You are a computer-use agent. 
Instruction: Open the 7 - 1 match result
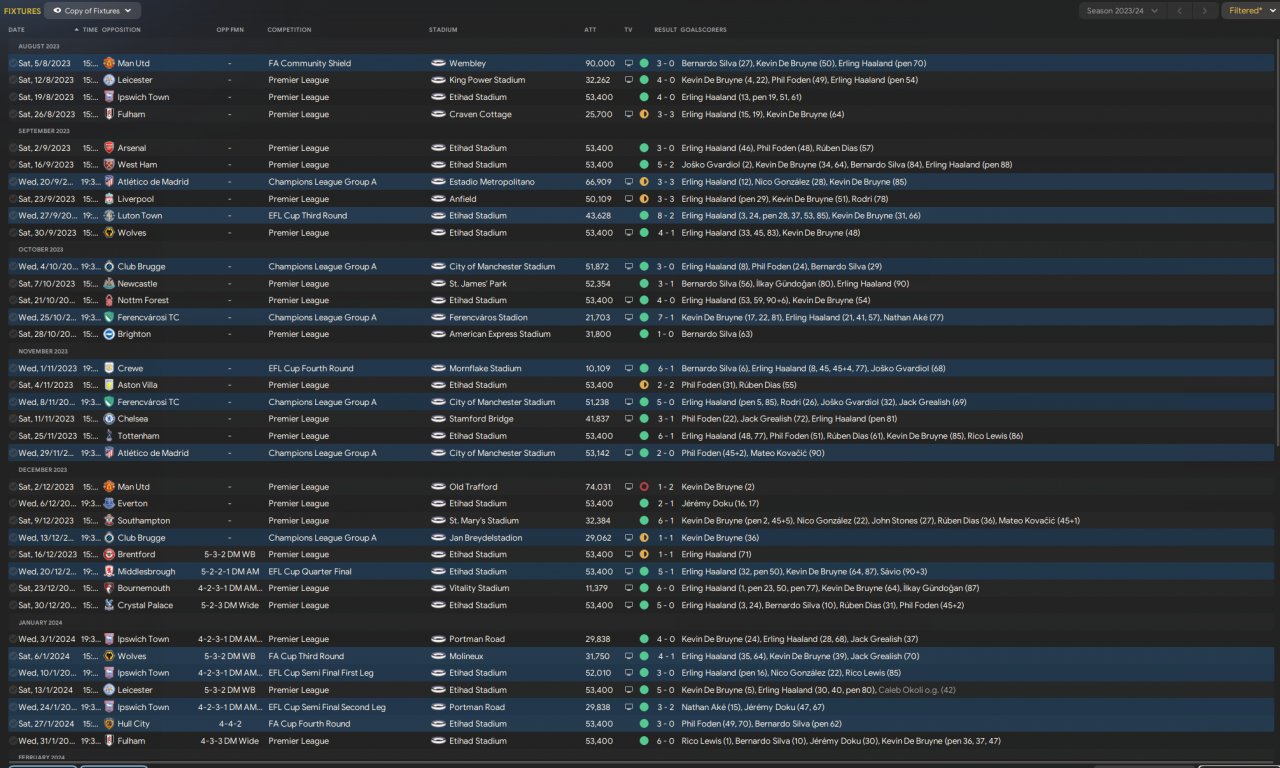tap(665, 318)
